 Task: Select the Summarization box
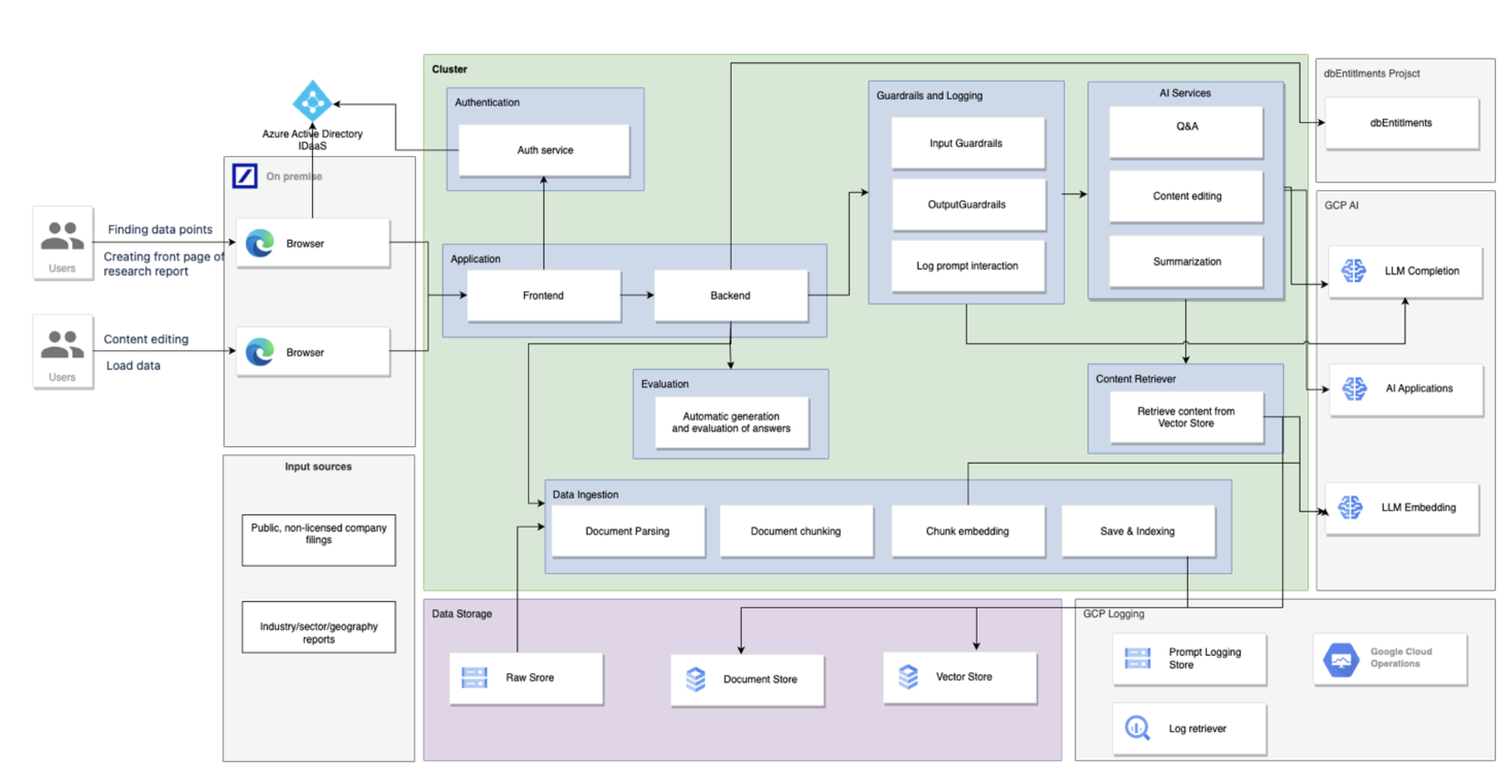click(x=1186, y=261)
